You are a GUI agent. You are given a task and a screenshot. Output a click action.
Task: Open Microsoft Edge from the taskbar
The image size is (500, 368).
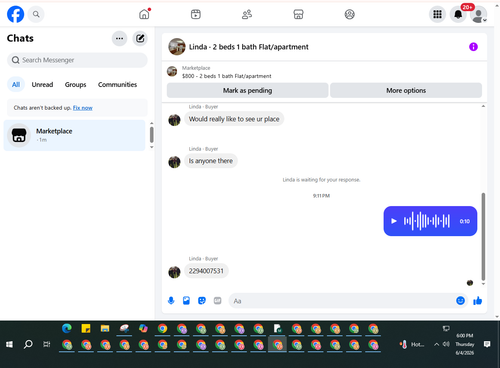pyautogui.click(x=67, y=329)
